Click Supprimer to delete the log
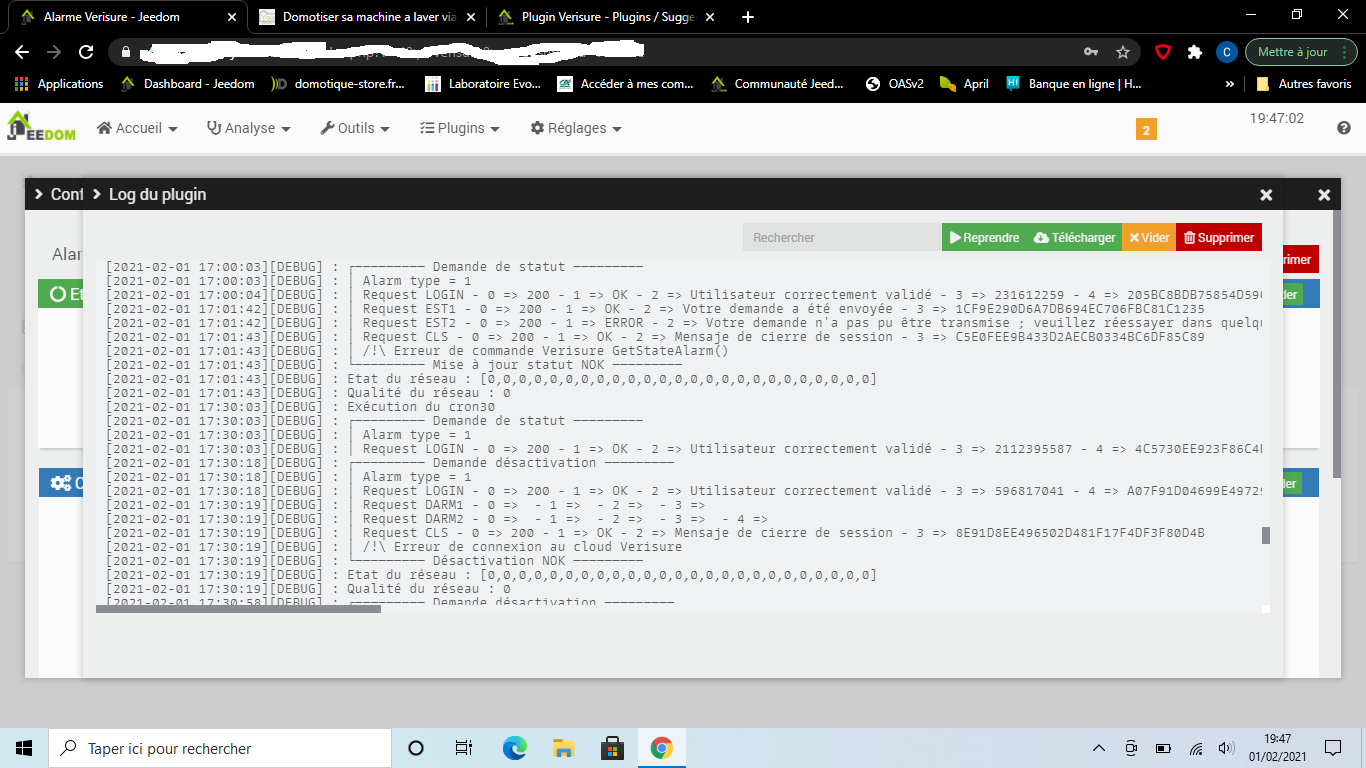This screenshot has width=1366, height=768. [x=1219, y=237]
